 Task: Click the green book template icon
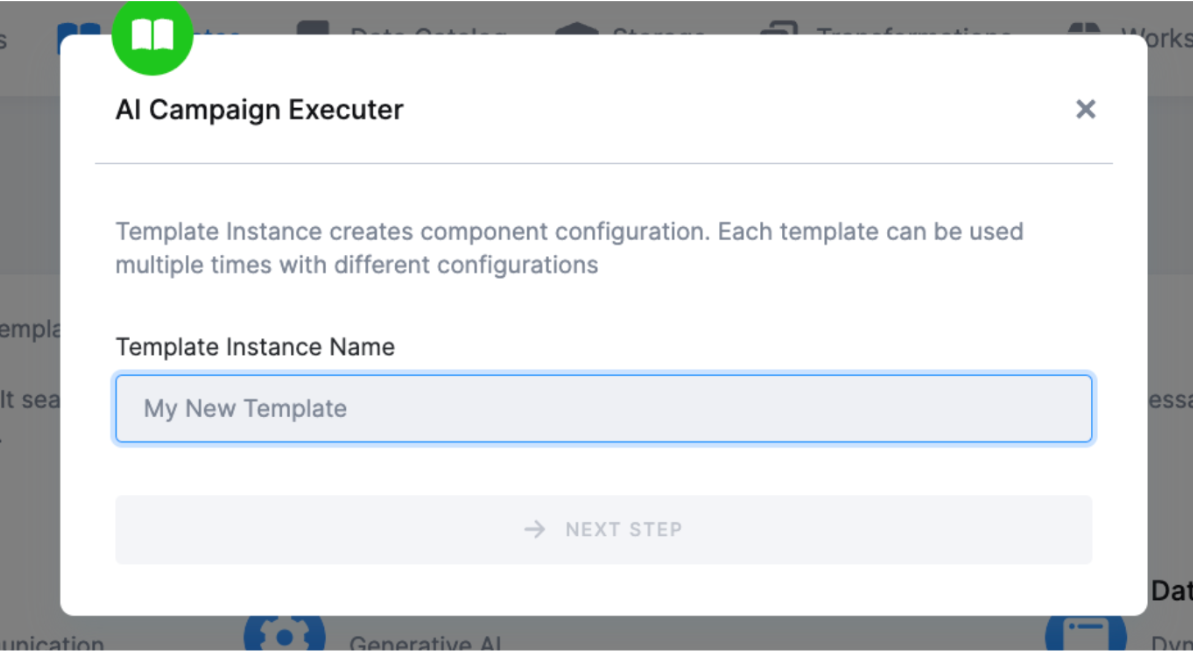click(152, 36)
